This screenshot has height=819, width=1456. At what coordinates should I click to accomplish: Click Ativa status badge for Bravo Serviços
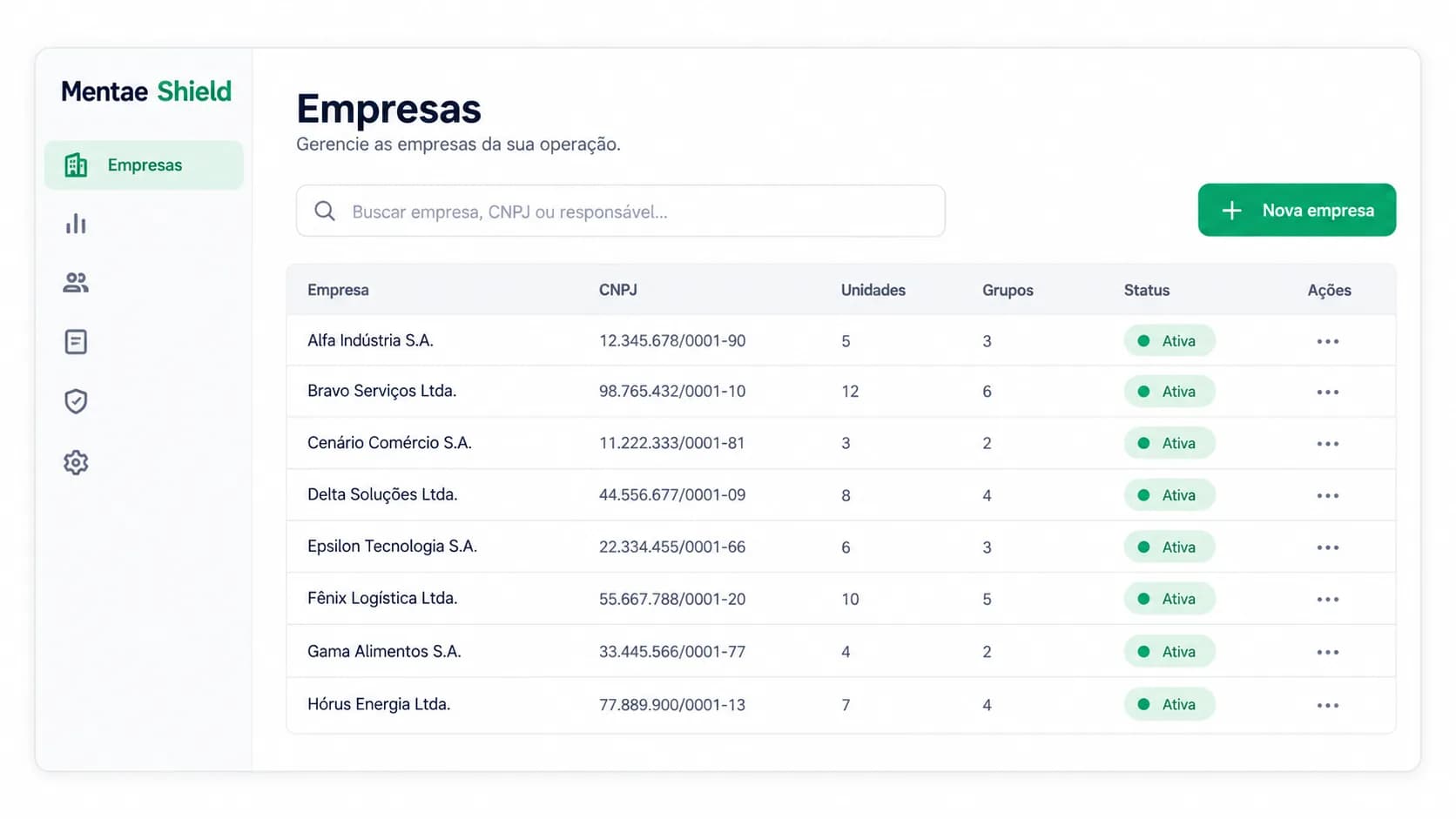pos(1170,392)
